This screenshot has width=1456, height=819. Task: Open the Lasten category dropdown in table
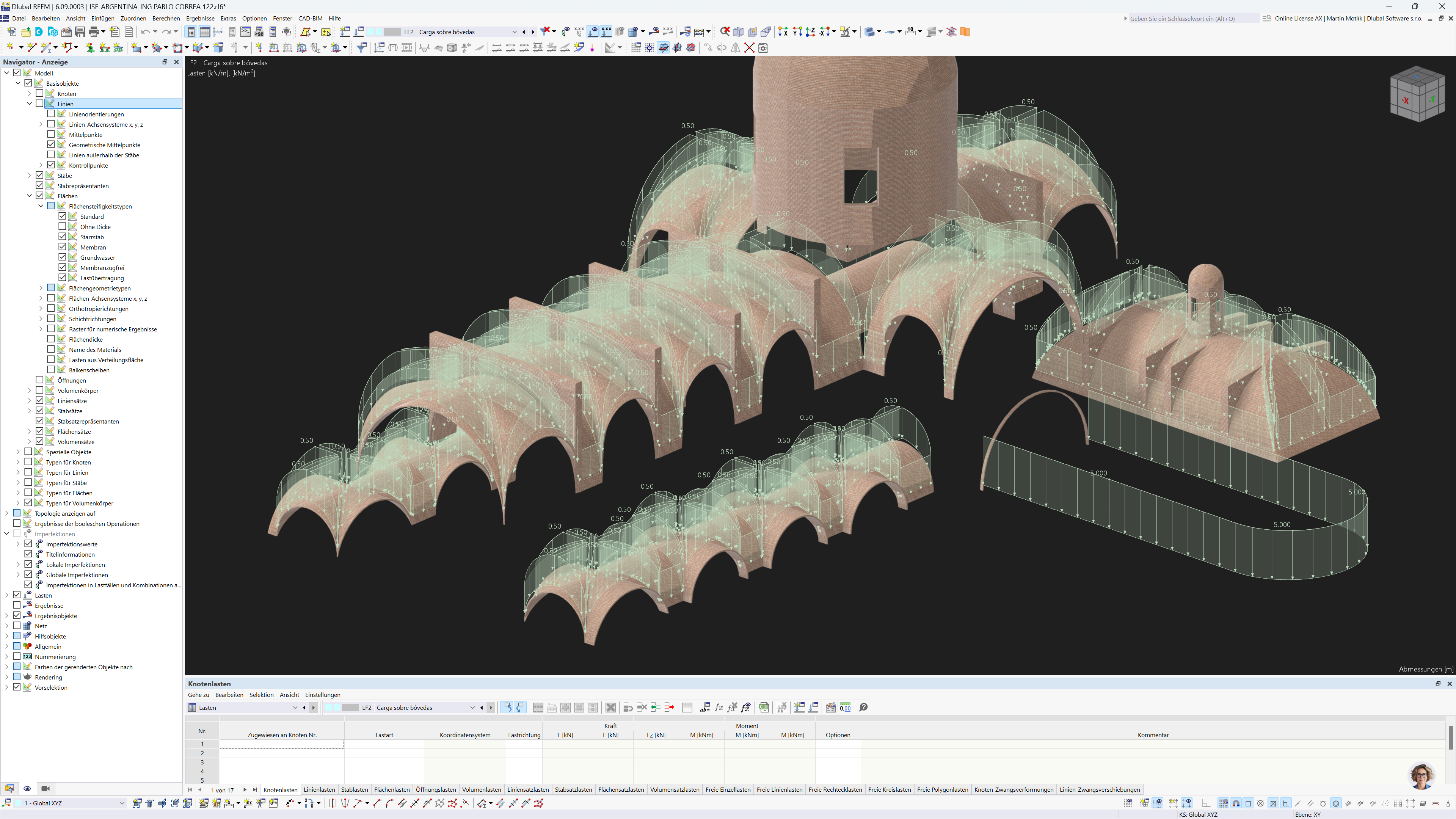point(295,707)
